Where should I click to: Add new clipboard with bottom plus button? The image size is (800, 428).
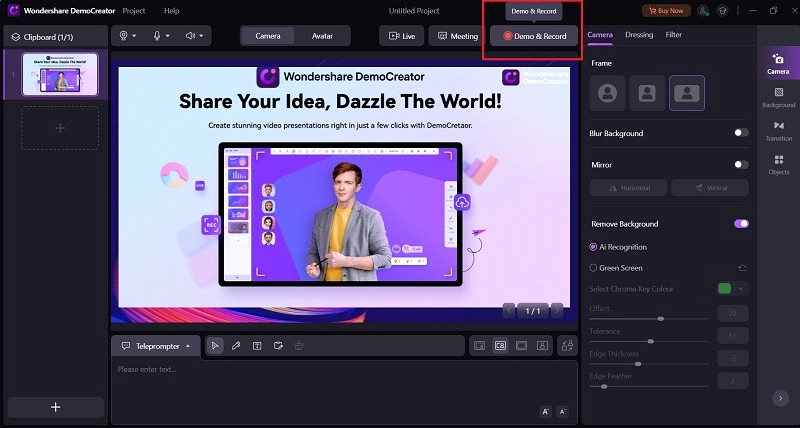[x=56, y=407]
